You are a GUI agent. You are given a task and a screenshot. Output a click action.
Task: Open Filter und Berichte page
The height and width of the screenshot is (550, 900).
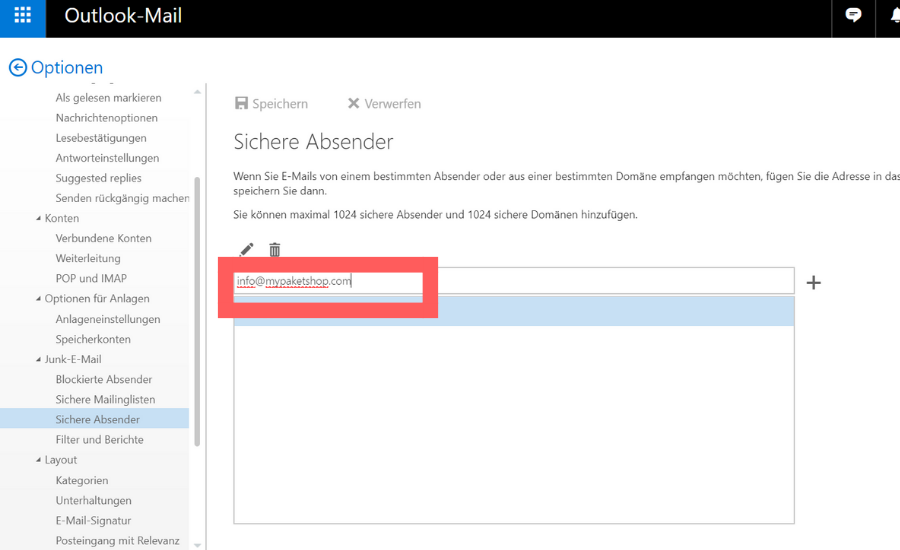99,440
